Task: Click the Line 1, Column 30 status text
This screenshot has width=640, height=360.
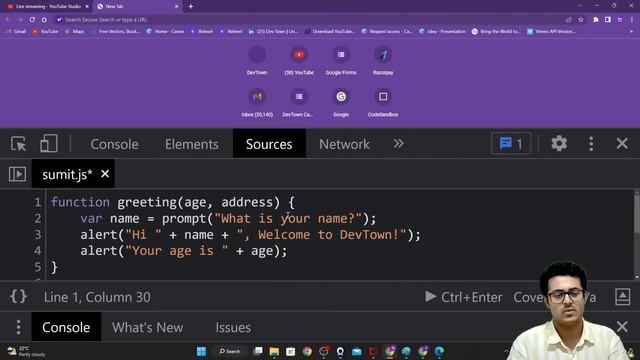Action: (x=97, y=297)
